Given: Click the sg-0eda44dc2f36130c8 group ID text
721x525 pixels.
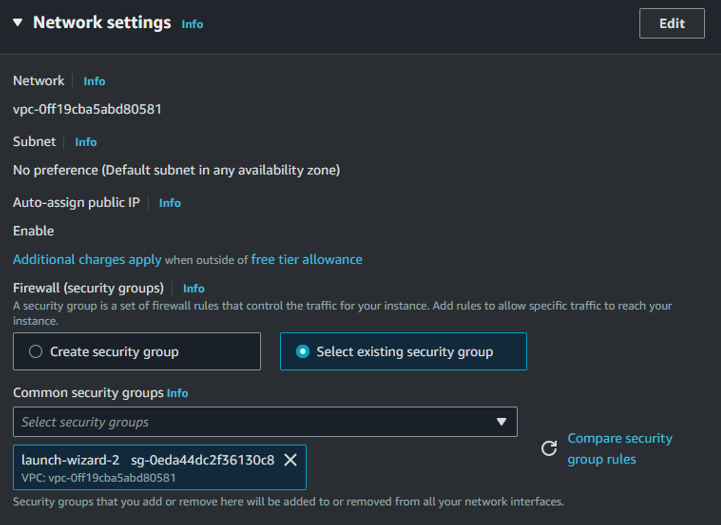Looking at the screenshot, I should (x=203, y=460).
